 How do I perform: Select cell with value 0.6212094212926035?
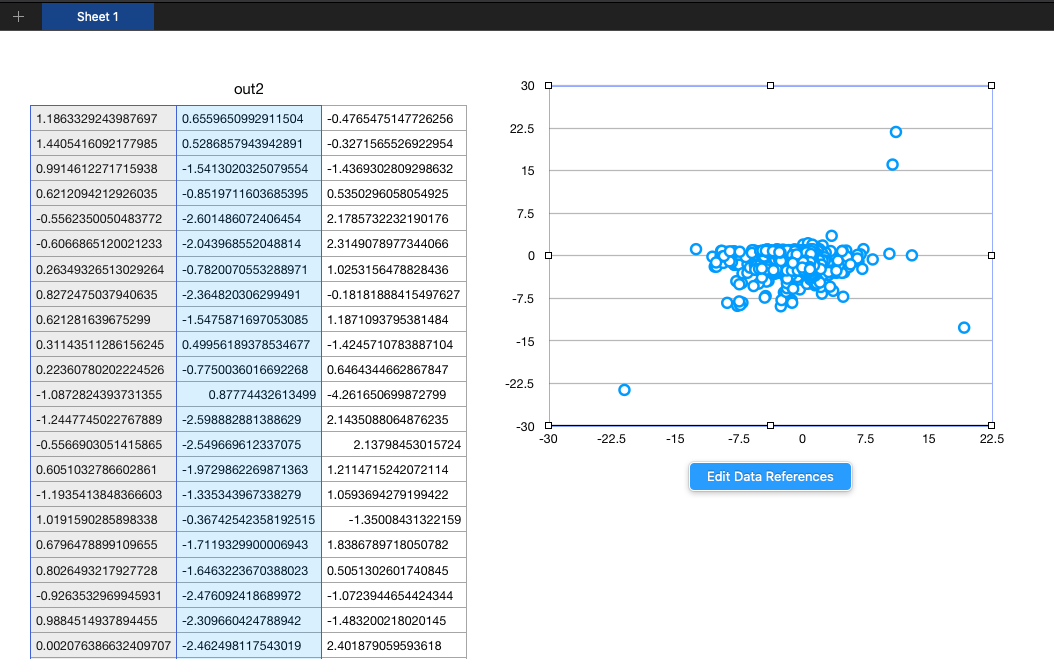click(104, 194)
